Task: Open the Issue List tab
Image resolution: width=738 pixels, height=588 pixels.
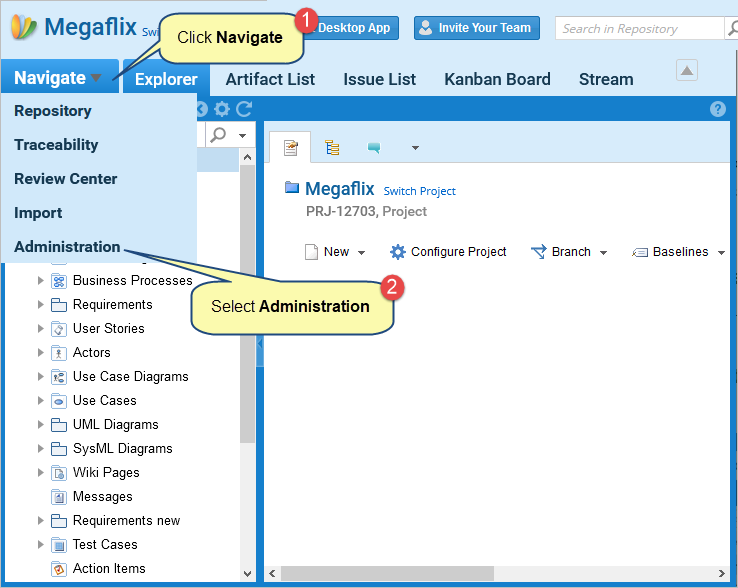Action: [379, 79]
